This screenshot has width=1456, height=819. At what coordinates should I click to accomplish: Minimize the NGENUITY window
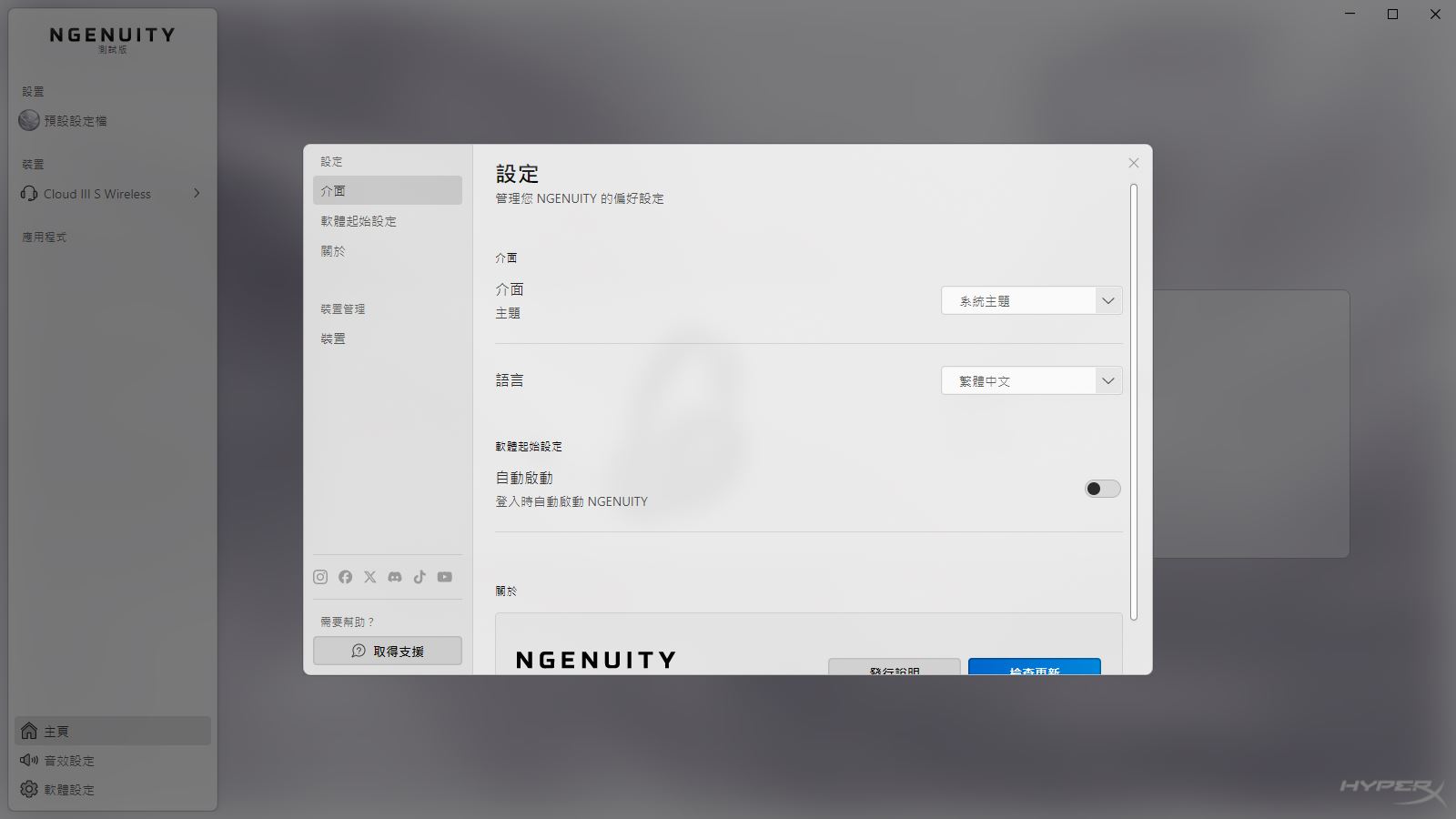click(x=1350, y=15)
